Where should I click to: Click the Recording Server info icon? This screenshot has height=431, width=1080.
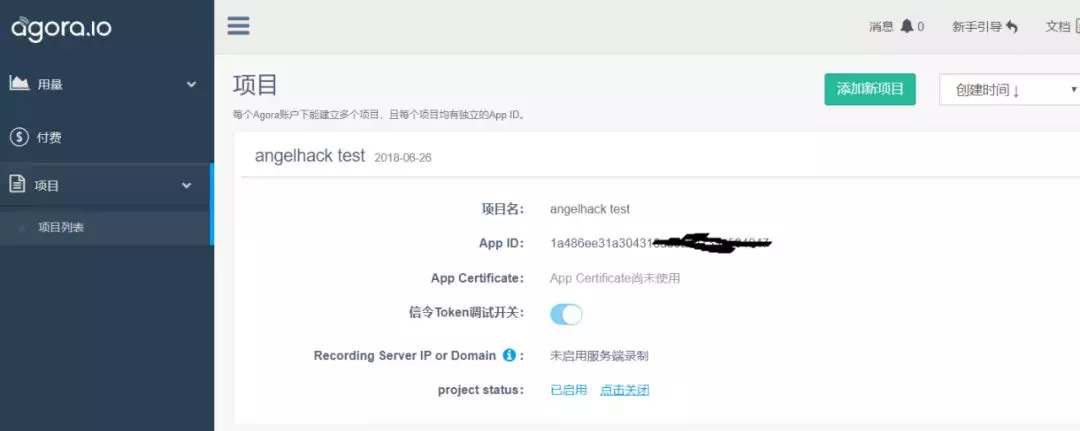pos(509,355)
